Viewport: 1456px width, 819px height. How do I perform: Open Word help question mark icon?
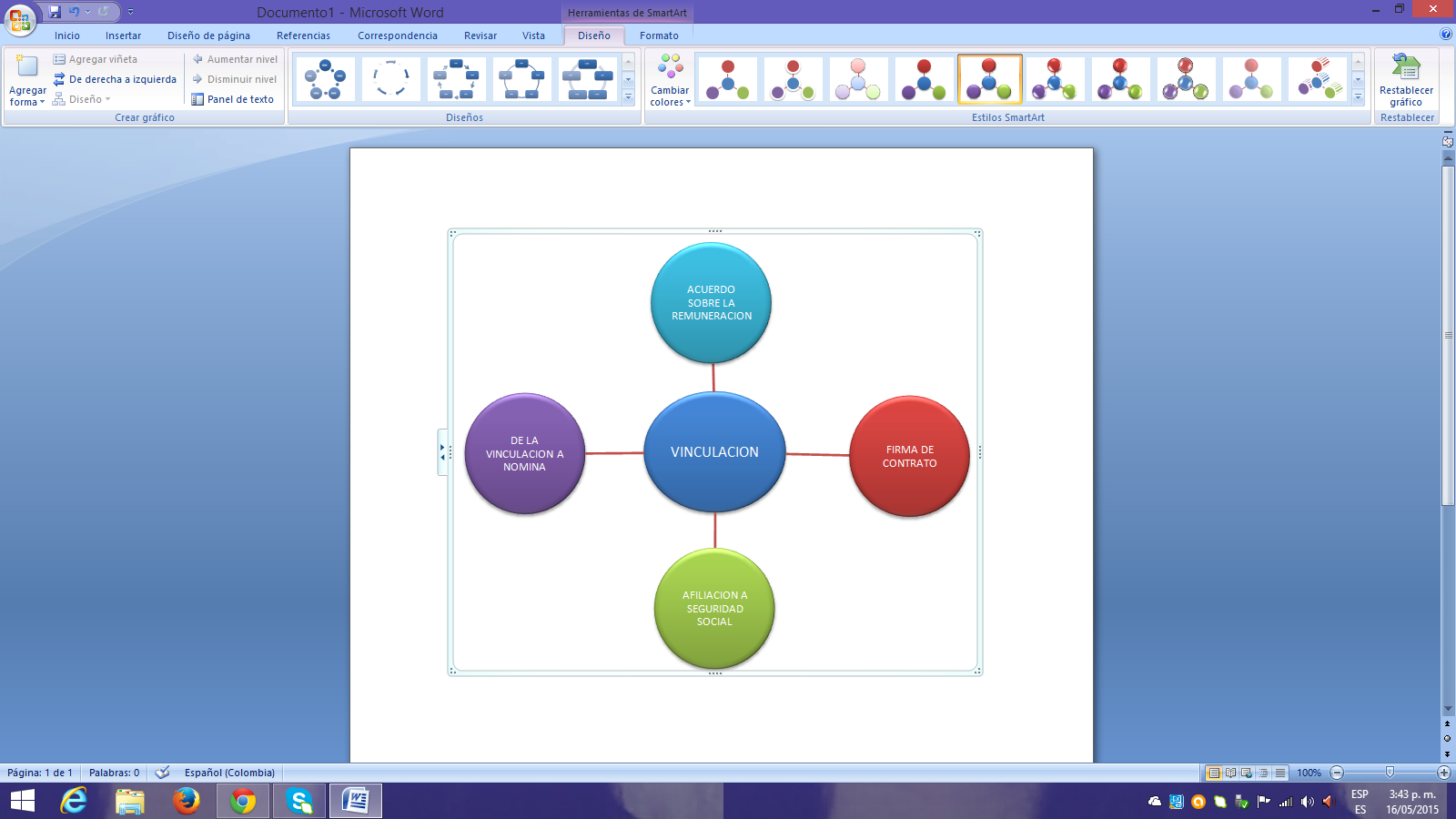pyautogui.click(x=1446, y=35)
